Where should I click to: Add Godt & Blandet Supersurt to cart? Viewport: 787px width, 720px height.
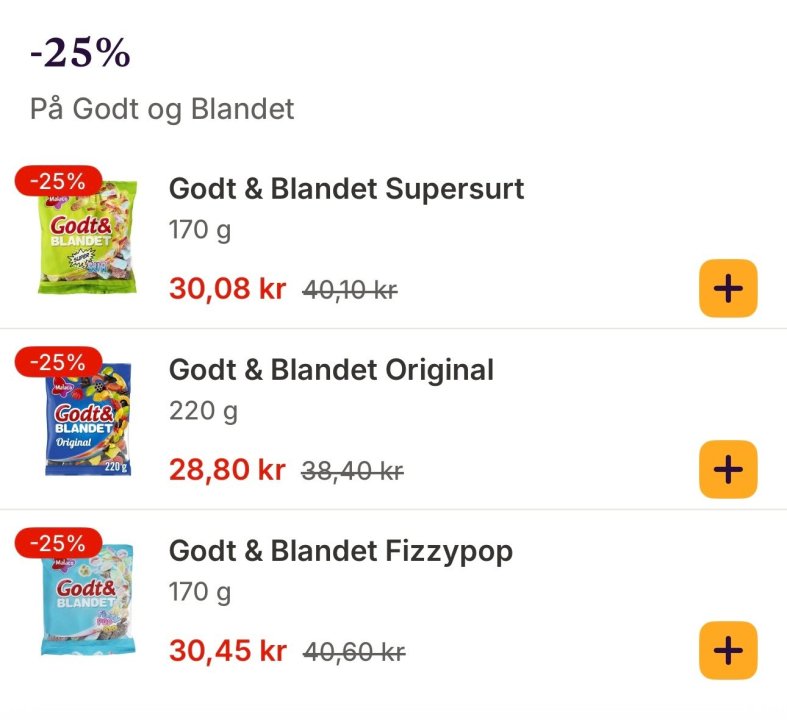click(727, 288)
